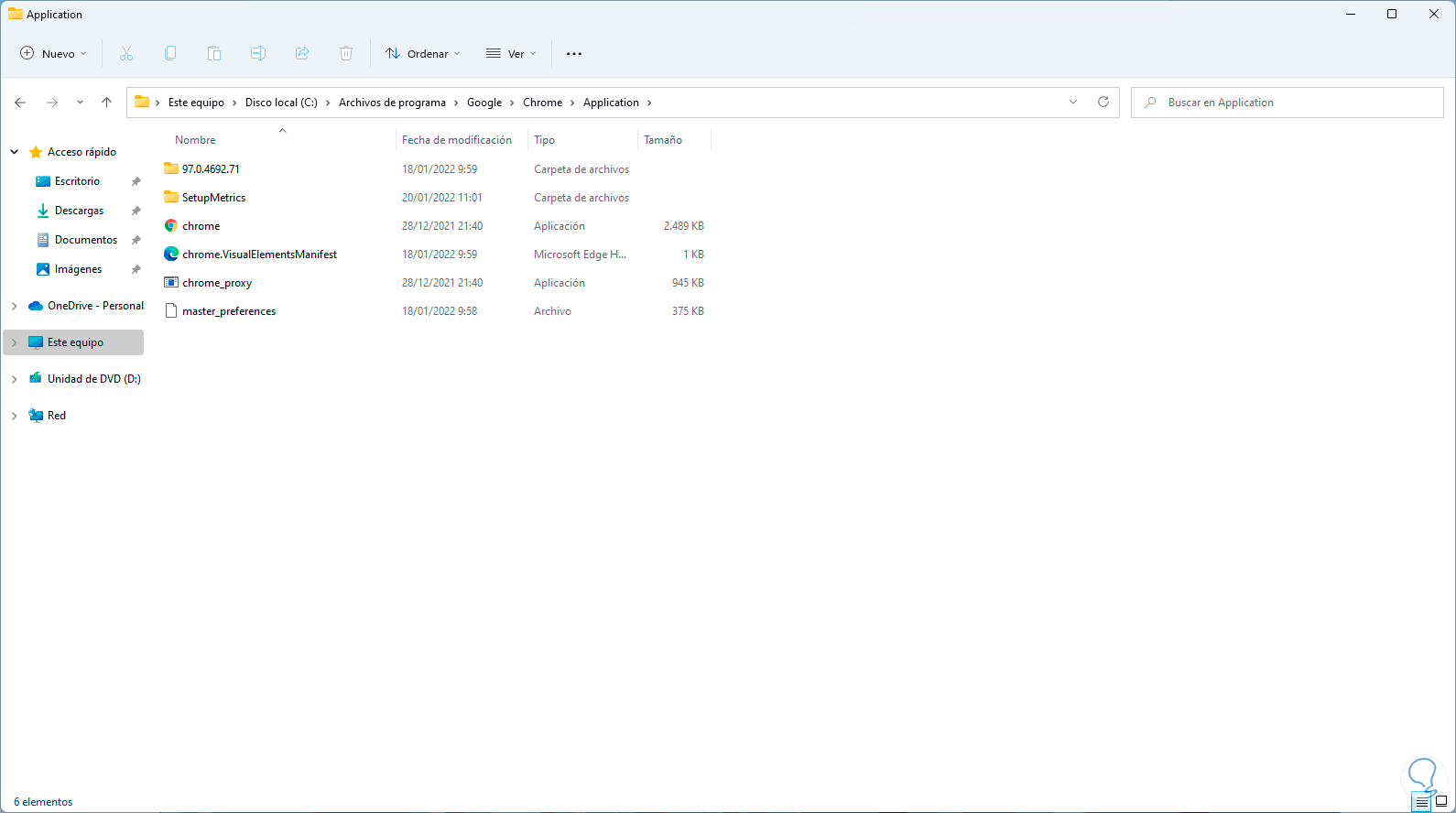
Task: Click the Paste clipboard icon
Action: (214, 54)
